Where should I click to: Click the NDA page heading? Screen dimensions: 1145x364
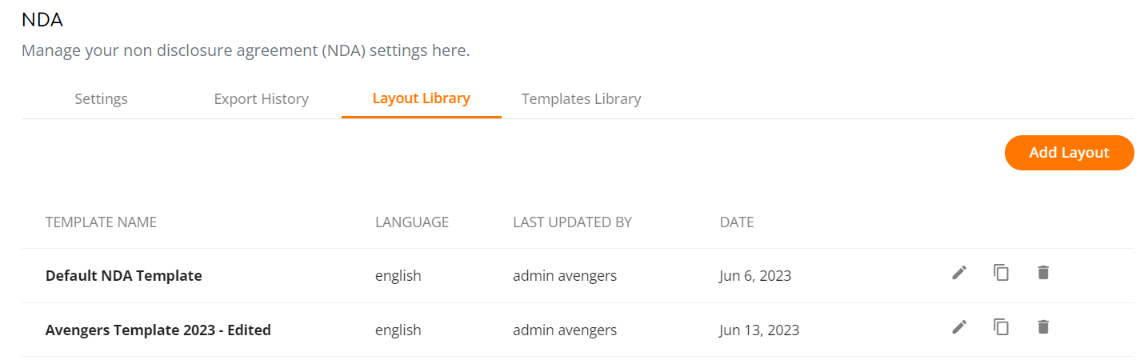click(x=42, y=20)
